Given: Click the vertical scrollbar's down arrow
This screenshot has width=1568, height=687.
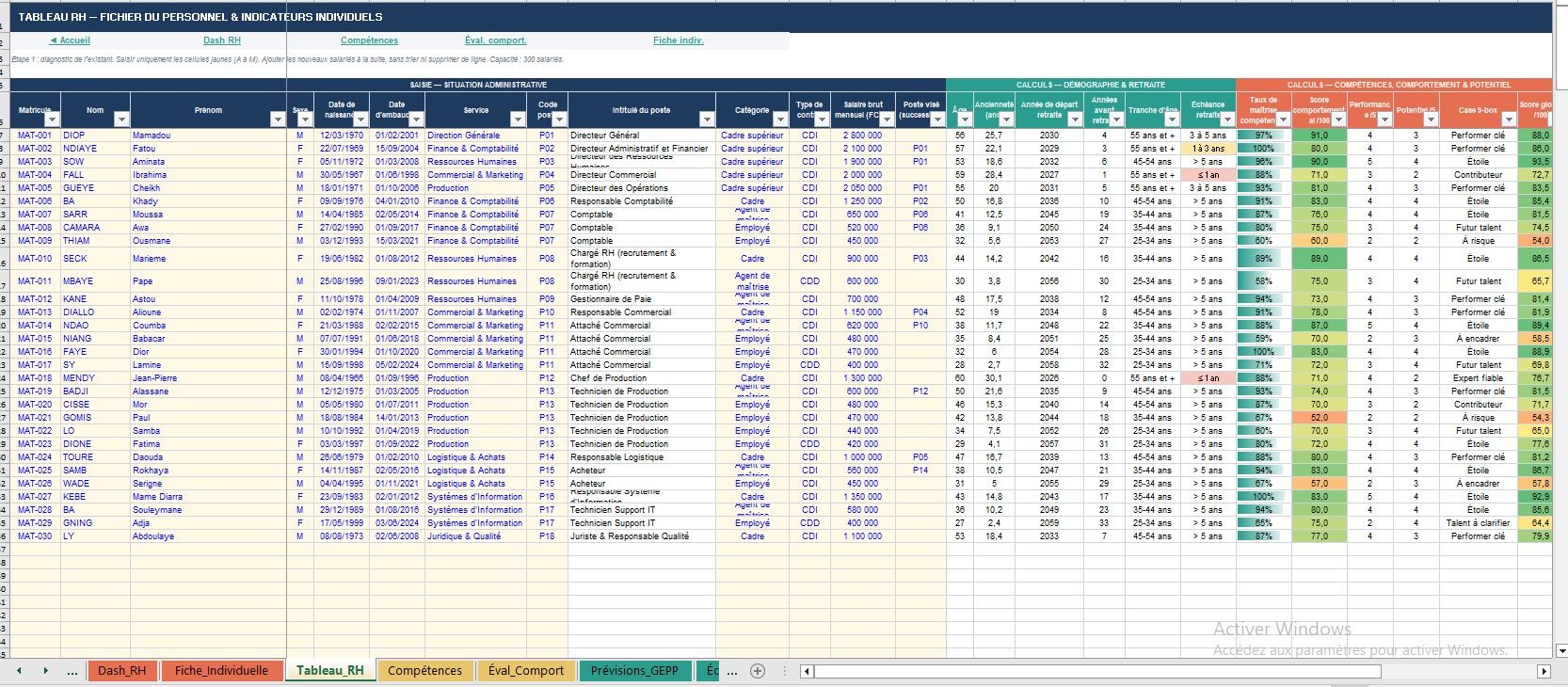Looking at the screenshot, I should click(1561, 650).
